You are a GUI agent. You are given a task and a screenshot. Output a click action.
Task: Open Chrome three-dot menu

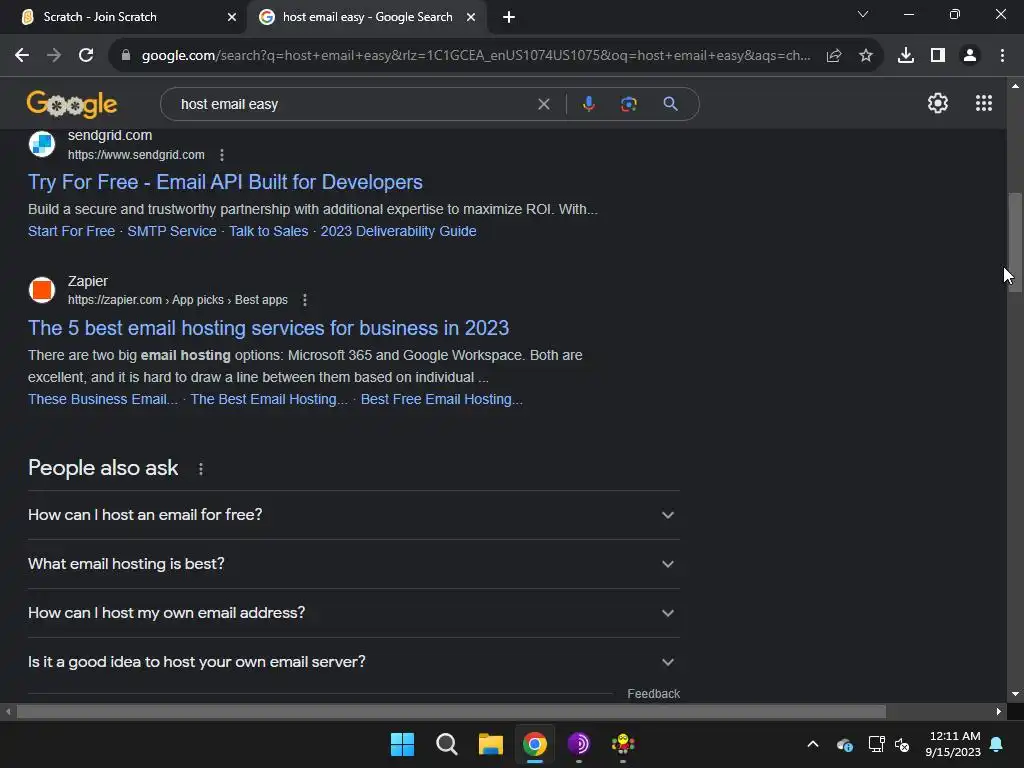[1002, 56]
